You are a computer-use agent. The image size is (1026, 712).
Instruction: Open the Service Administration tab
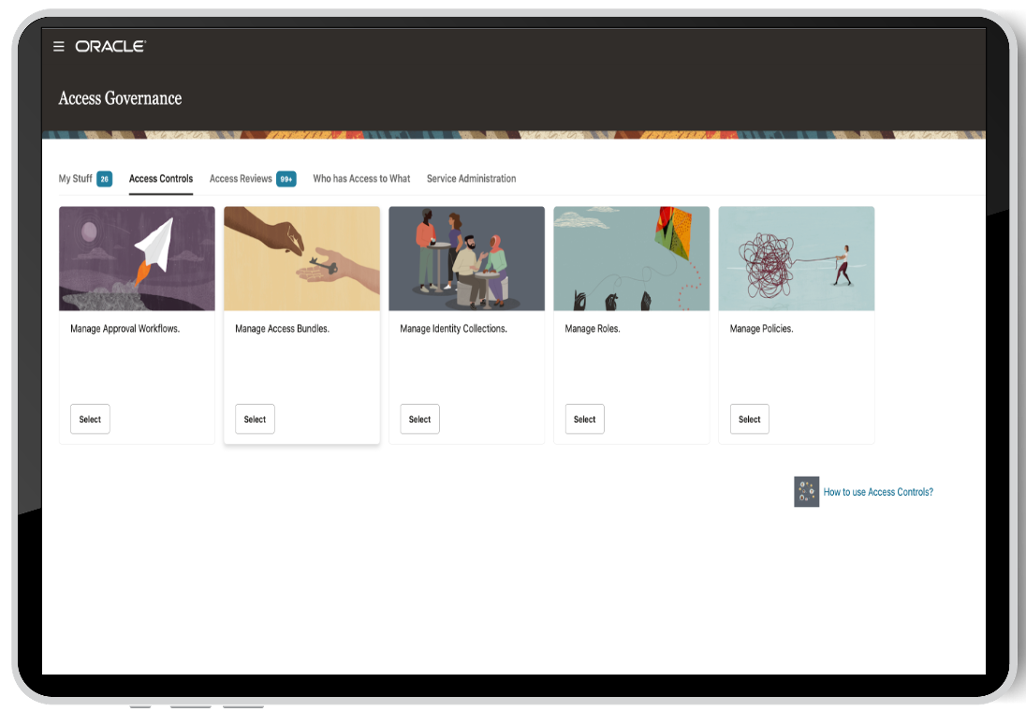coord(471,178)
